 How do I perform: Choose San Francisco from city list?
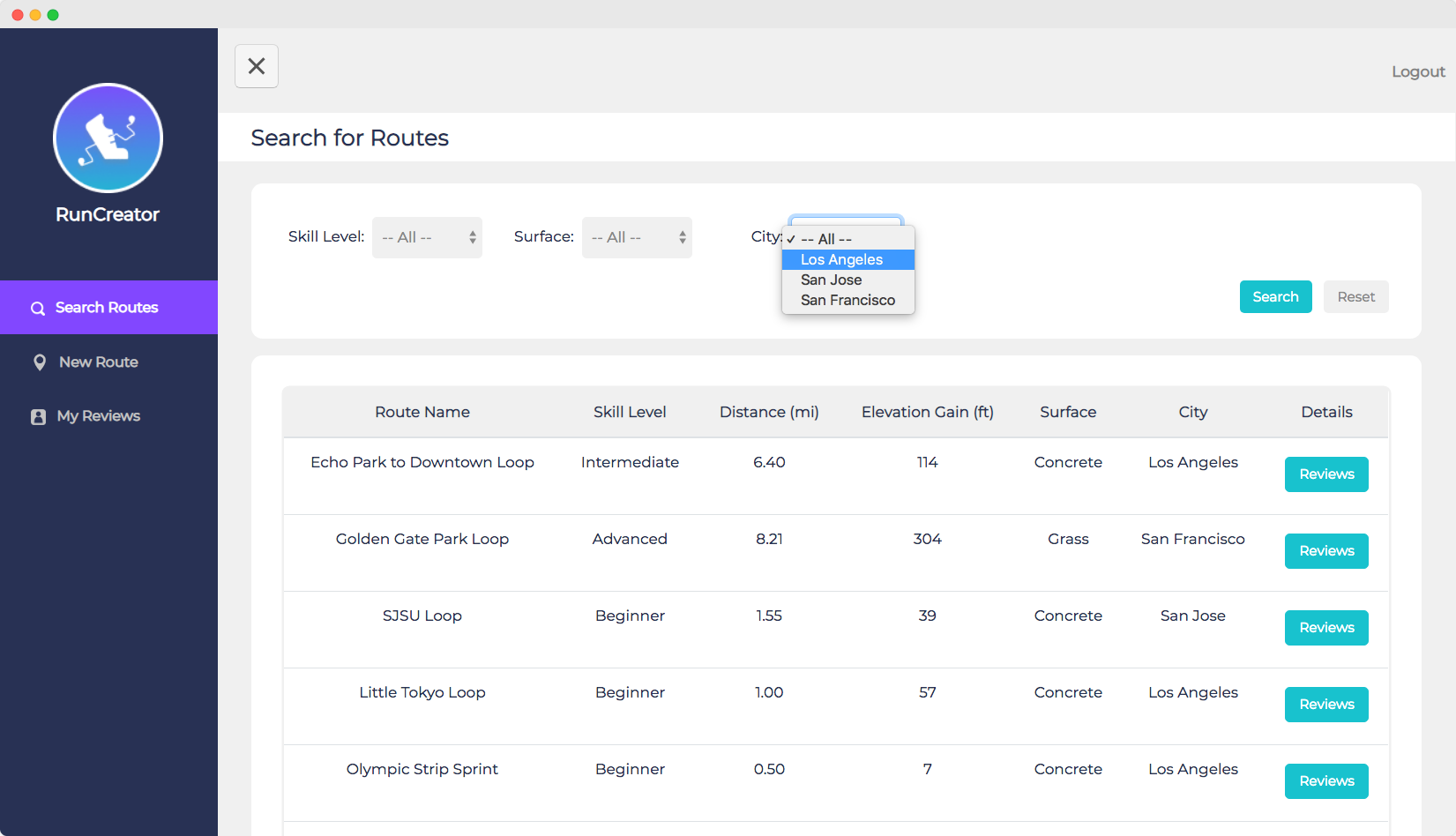pos(848,300)
